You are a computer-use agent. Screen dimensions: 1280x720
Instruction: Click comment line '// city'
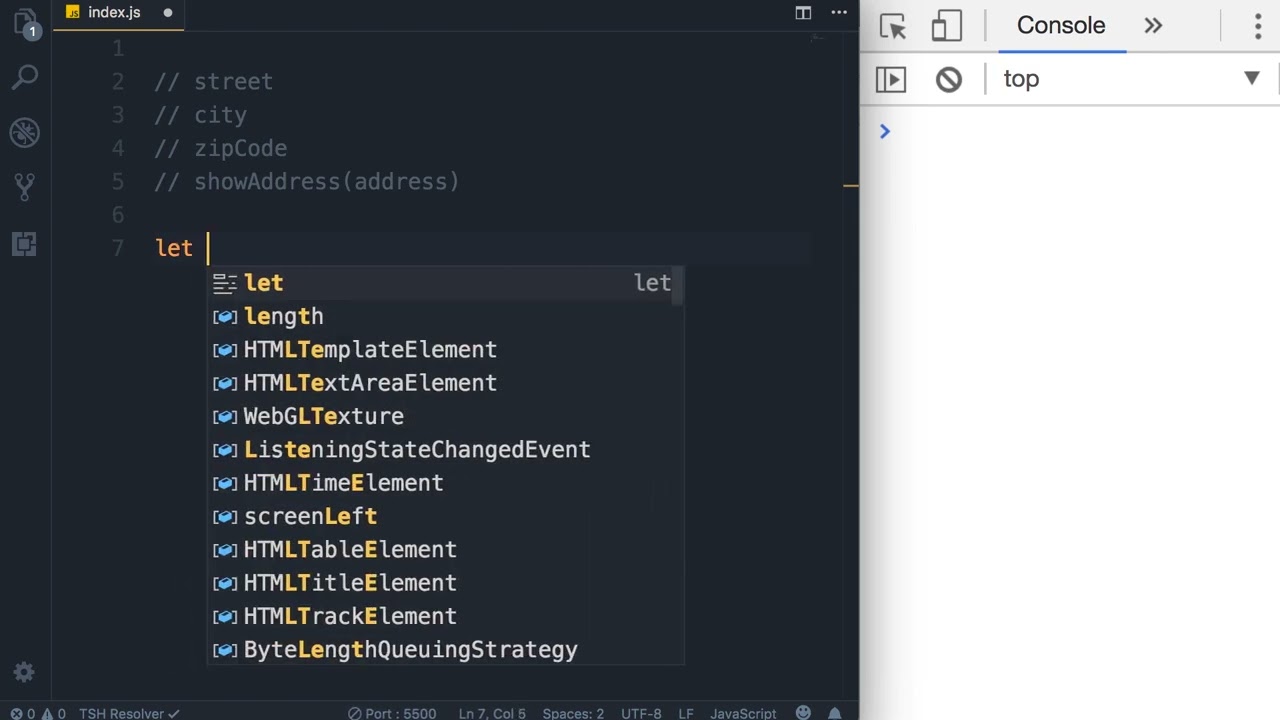click(x=201, y=115)
